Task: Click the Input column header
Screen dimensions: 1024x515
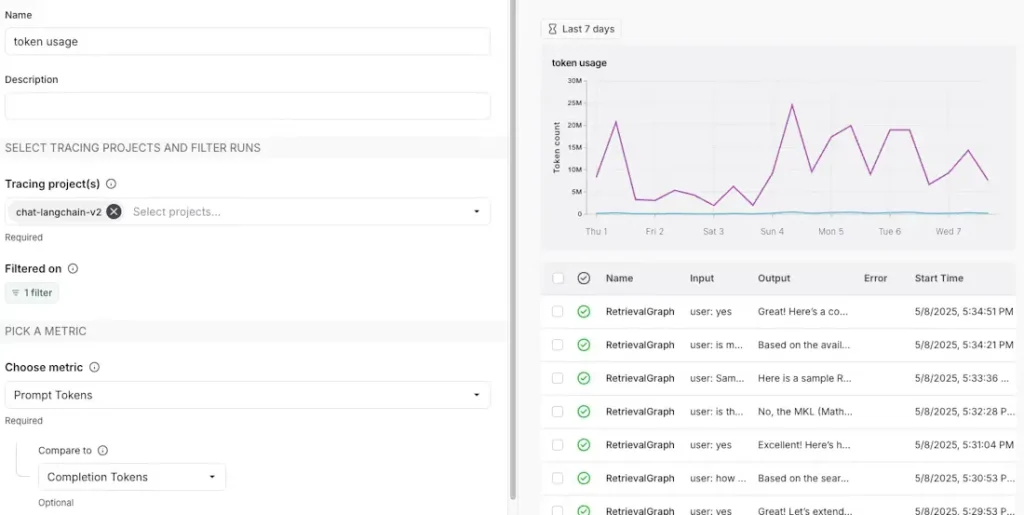Action: click(701, 278)
